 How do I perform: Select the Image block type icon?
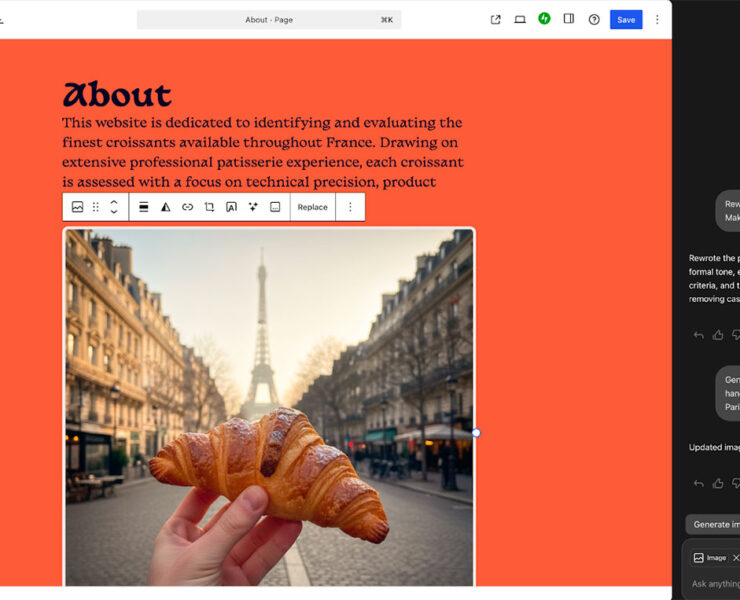77,207
